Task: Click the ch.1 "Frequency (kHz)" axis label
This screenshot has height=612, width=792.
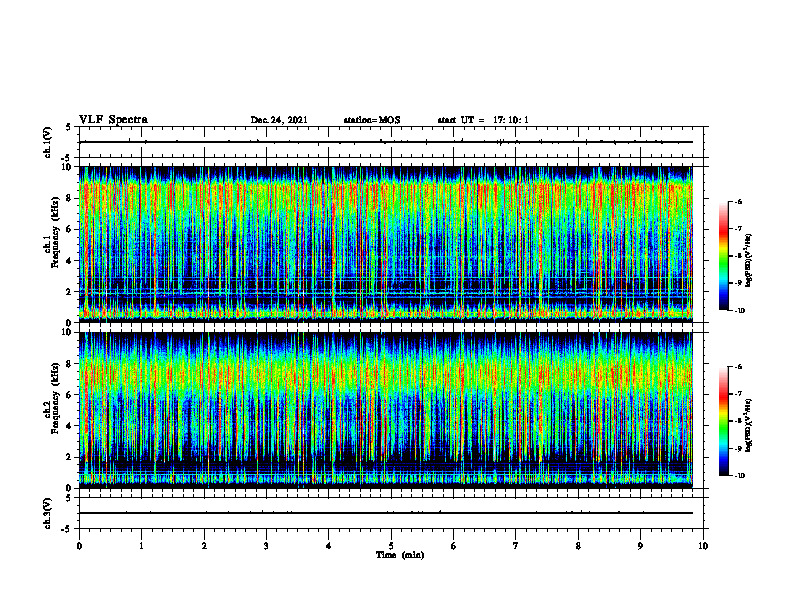Action: [x=56, y=232]
